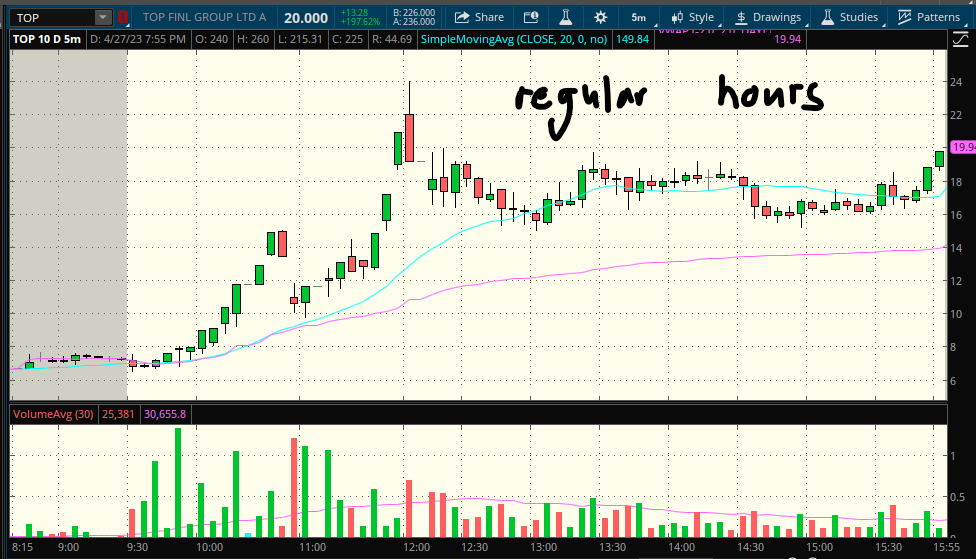
Task: Click the ask price A: 236.000
Action: pos(415,22)
